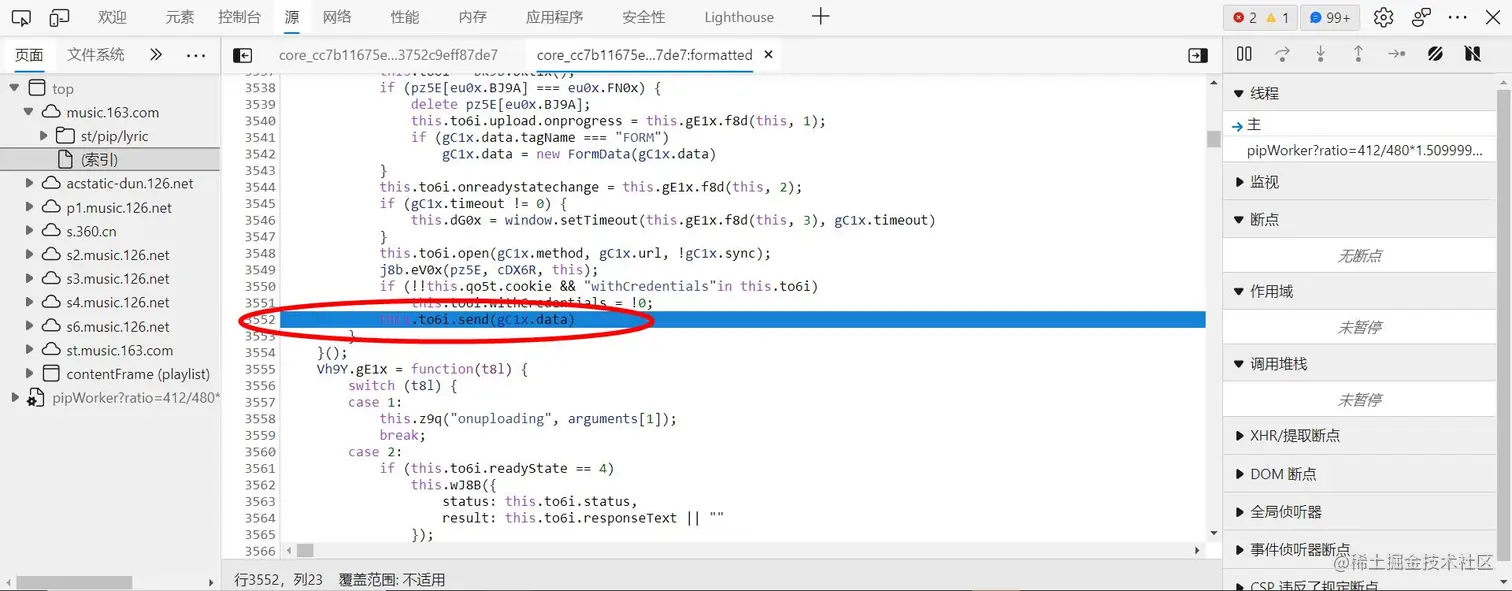Switch to the 控制台 tab
The width and height of the screenshot is (1512, 591).
240,17
